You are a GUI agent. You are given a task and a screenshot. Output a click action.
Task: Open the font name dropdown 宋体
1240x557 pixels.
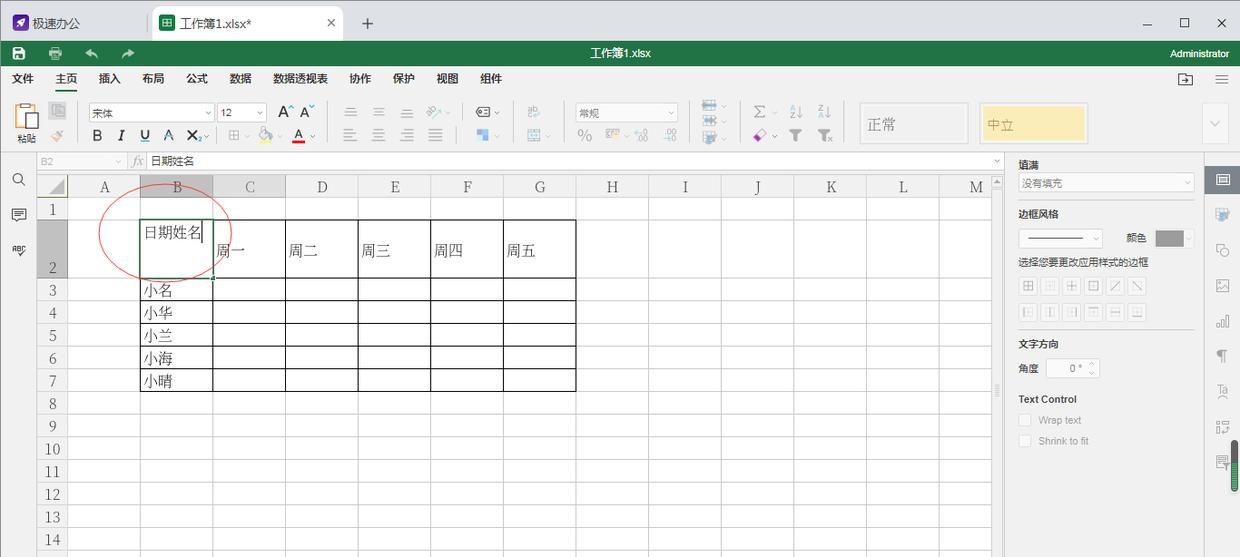coord(152,113)
